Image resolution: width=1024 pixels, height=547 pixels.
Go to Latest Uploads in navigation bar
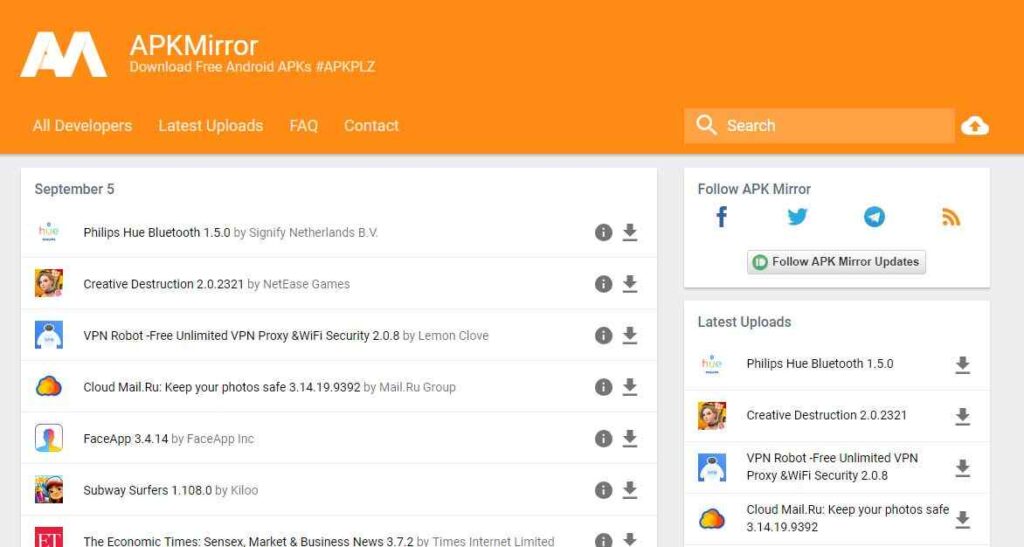coord(210,125)
